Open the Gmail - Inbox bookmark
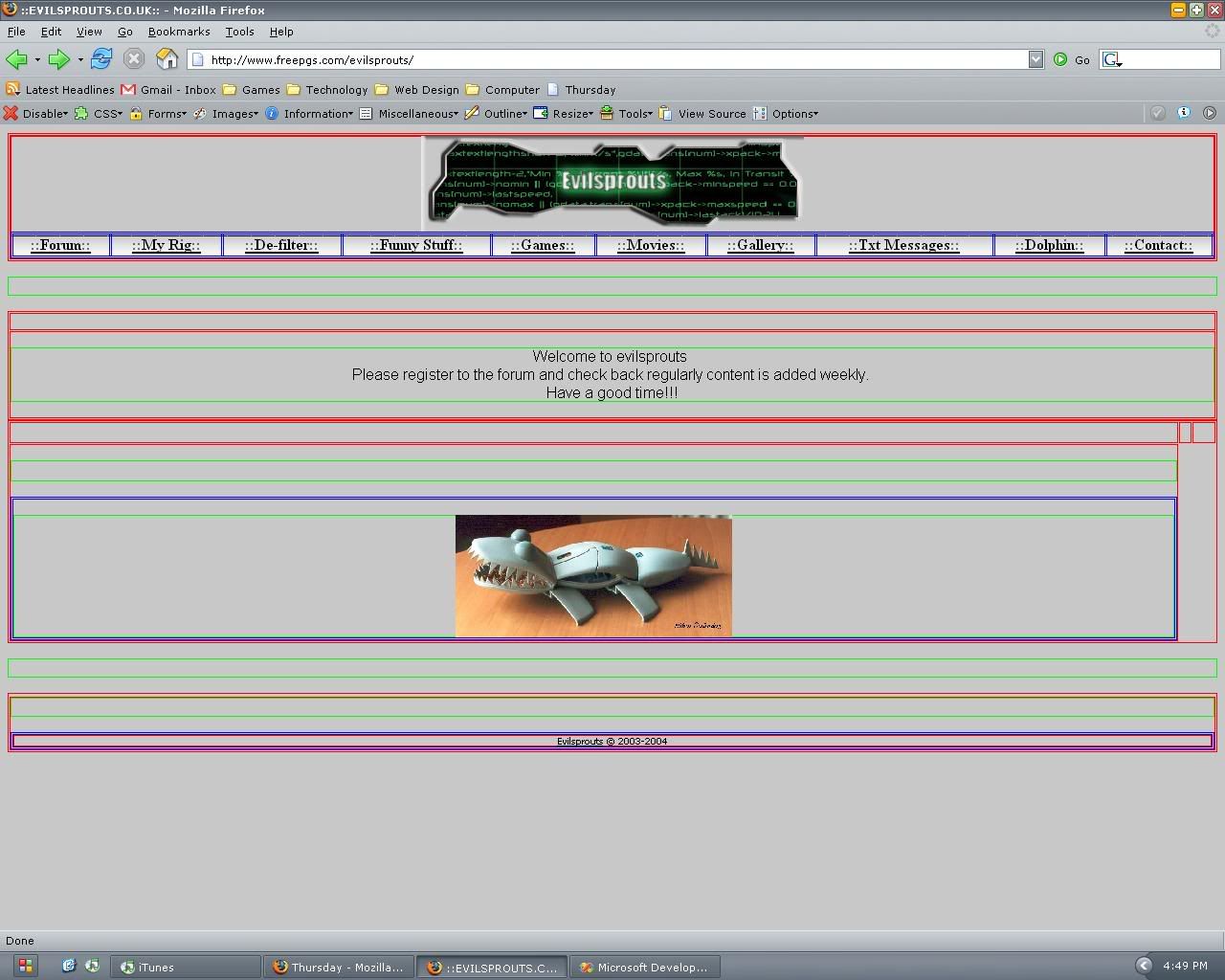 [x=177, y=90]
